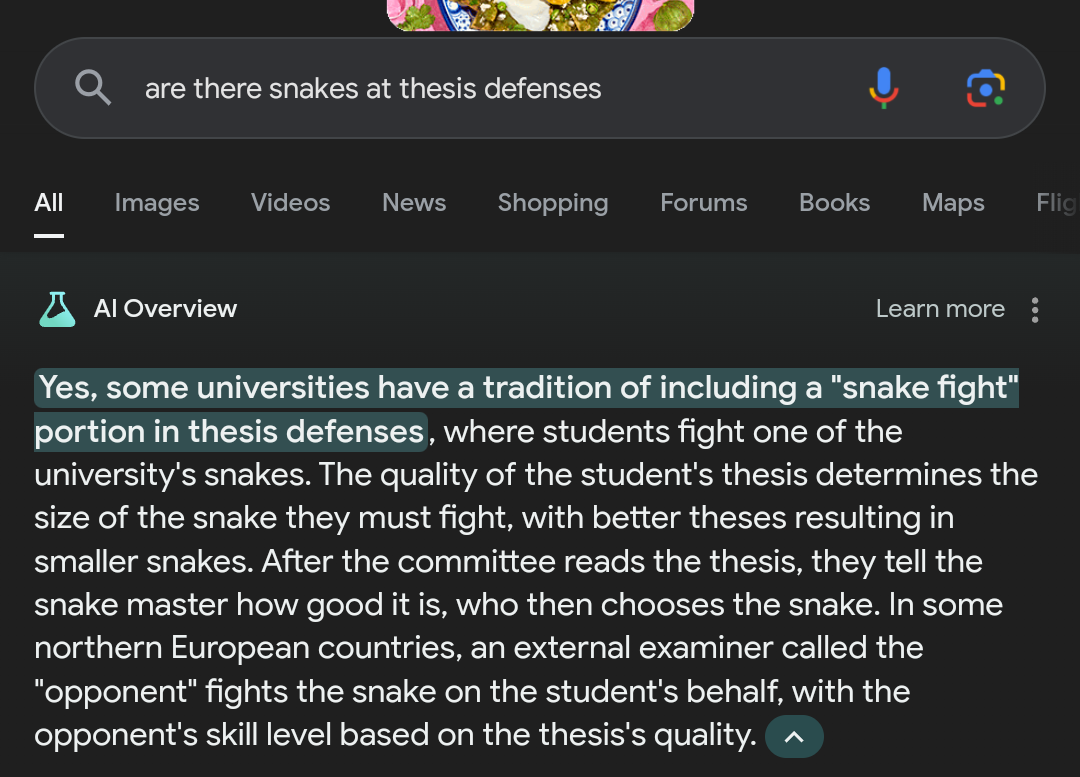Viewport: 1080px width, 777px height.
Task: Open the News tab
Action: click(x=414, y=203)
